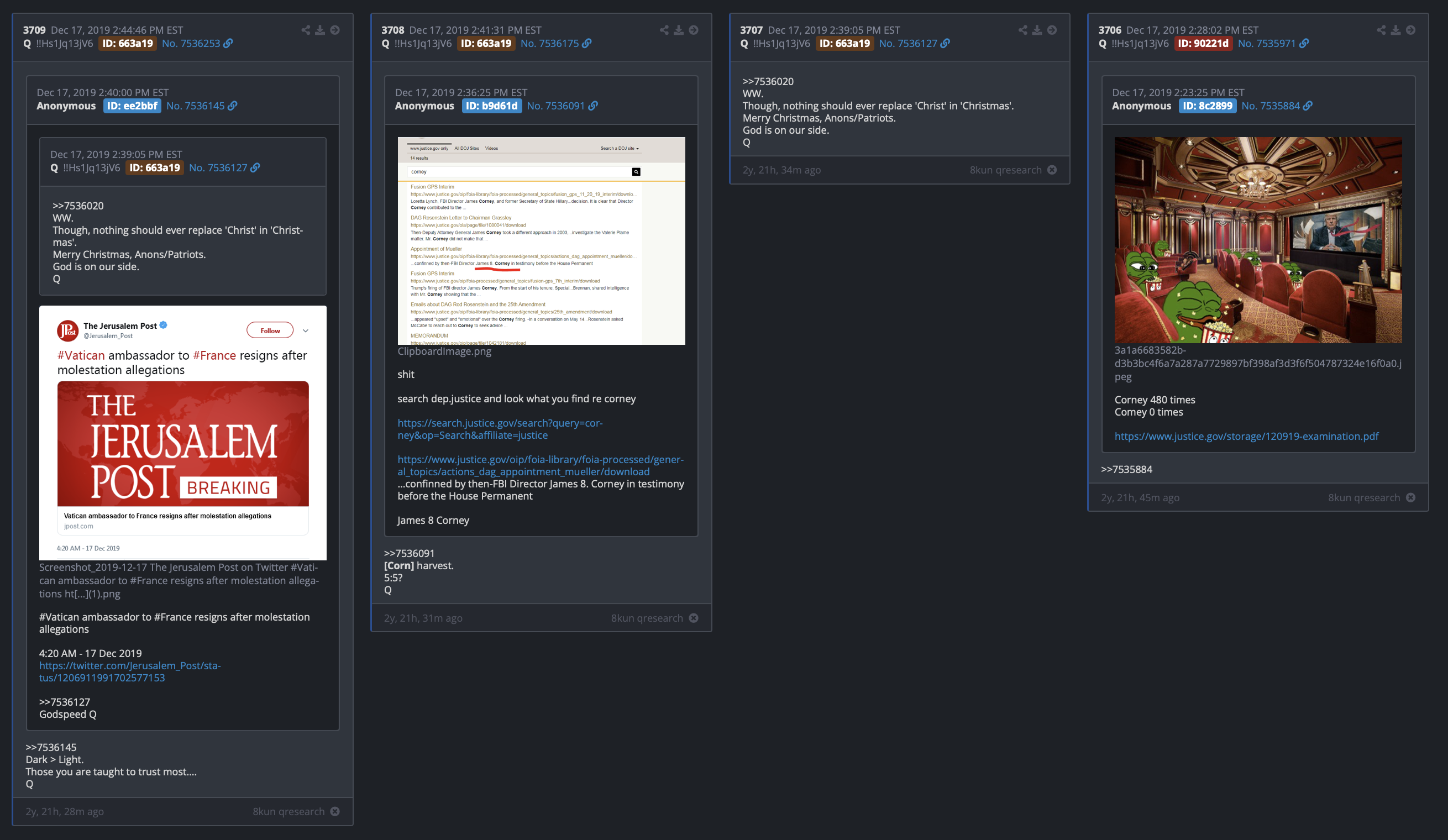Click '2y, 21h, 45m ago' timestamp
The height and width of the screenshot is (840, 1448).
click(1140, 497)
